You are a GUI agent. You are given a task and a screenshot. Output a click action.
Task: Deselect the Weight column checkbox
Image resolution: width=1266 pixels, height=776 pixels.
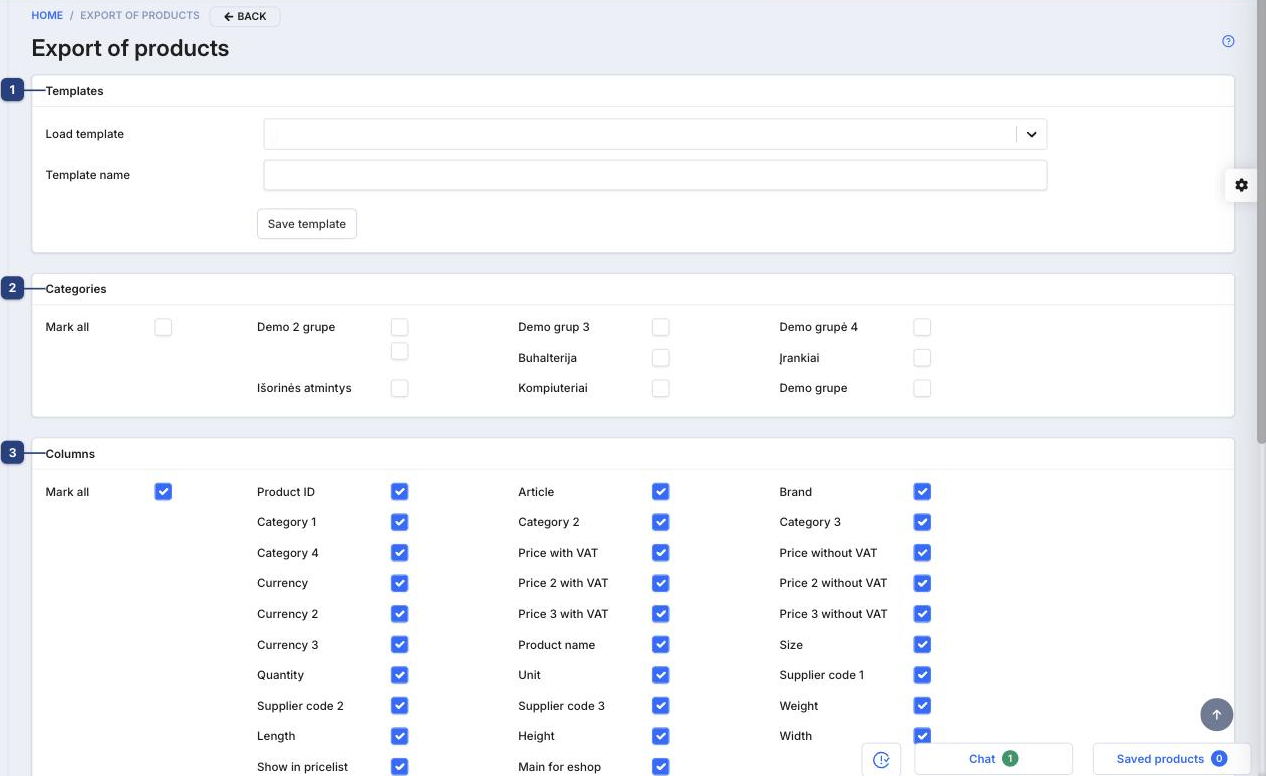click(x=922, y=706)
